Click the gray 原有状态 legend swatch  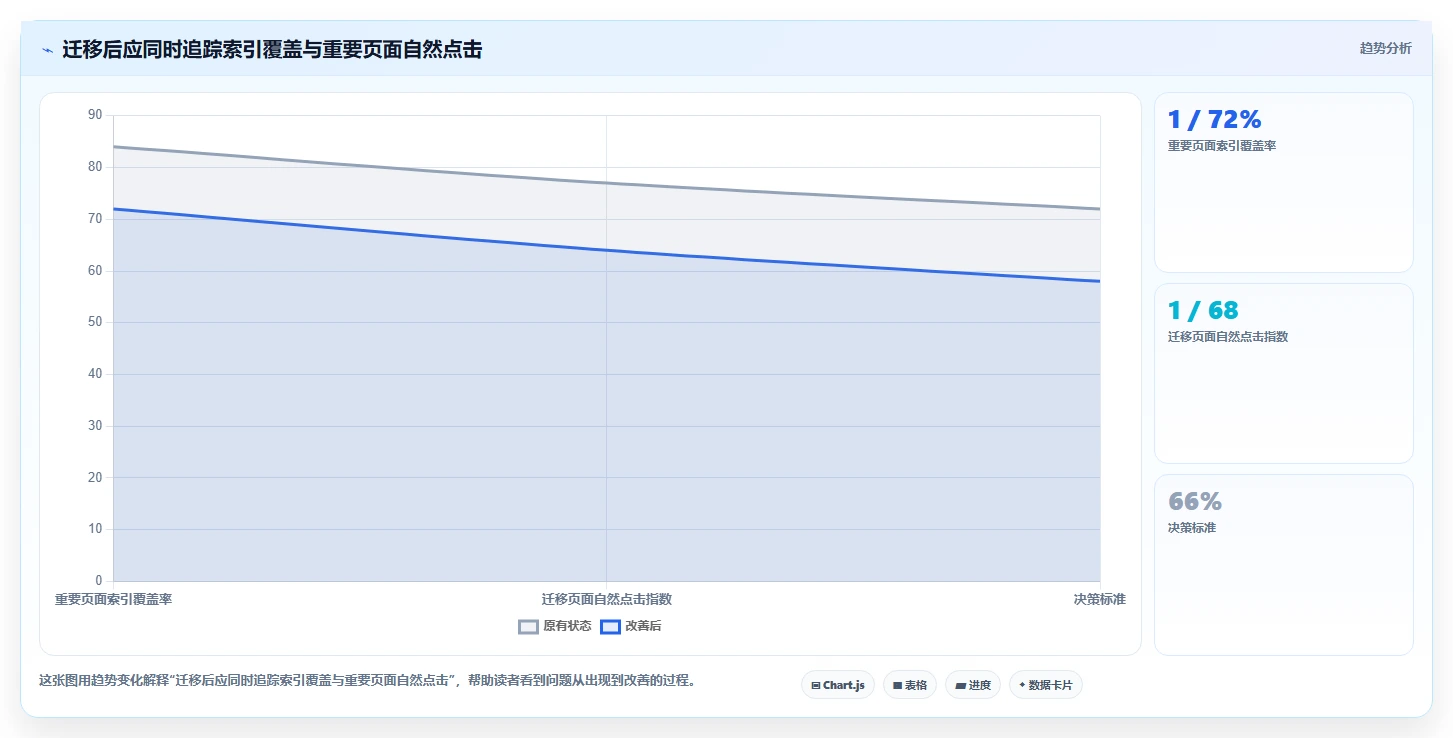tap(529, 627)
